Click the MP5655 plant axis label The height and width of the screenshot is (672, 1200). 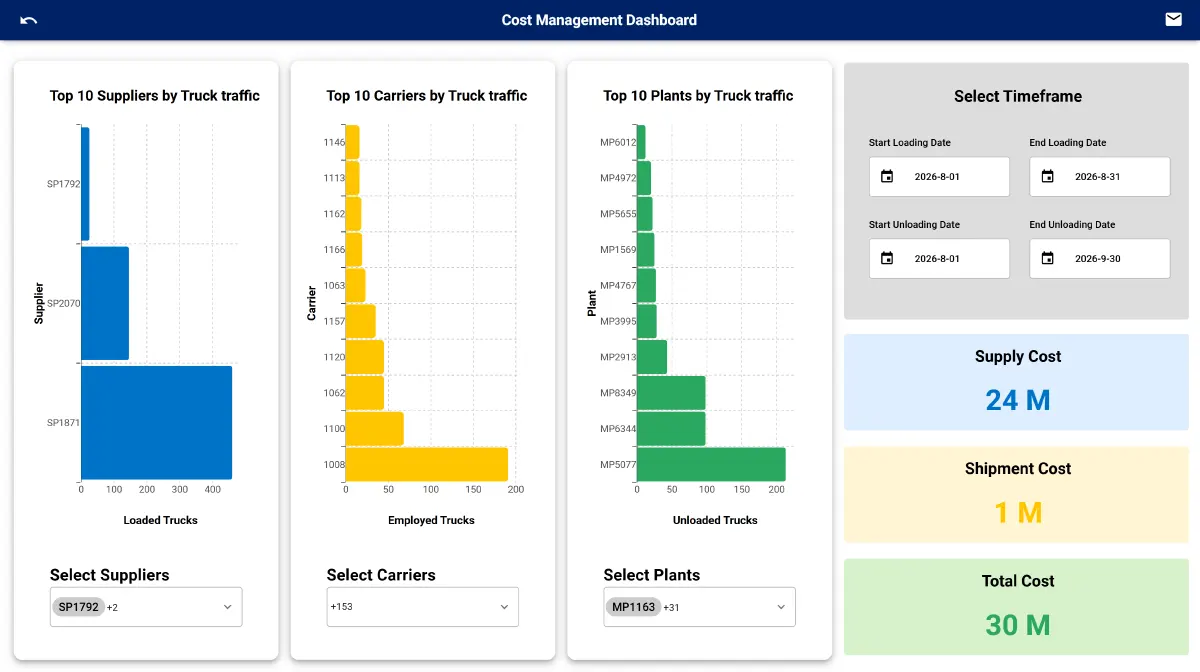pos(618,214)
